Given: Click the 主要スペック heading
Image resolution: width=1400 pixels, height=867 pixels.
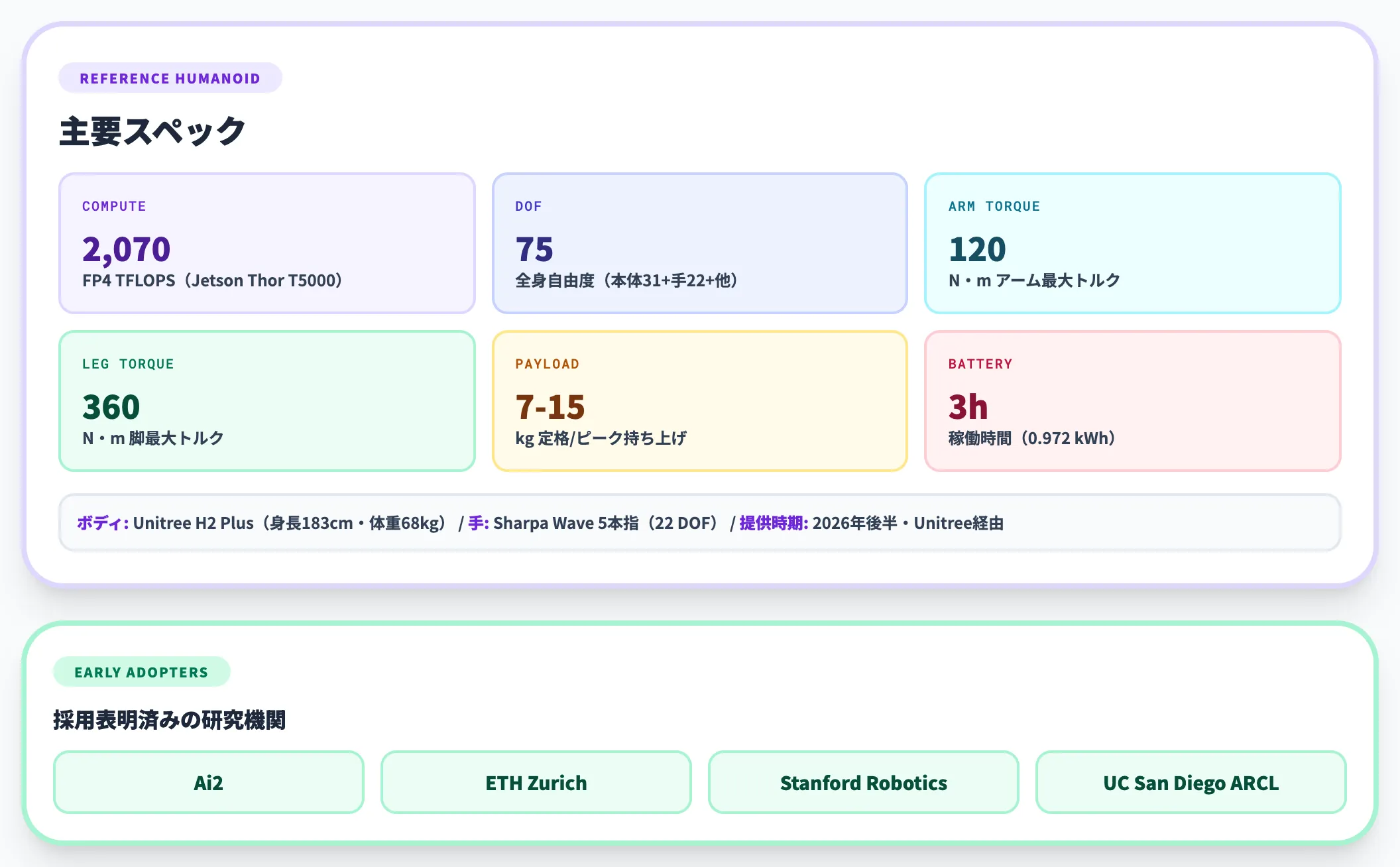Looking at the screenshot, I should pos(152,131).
